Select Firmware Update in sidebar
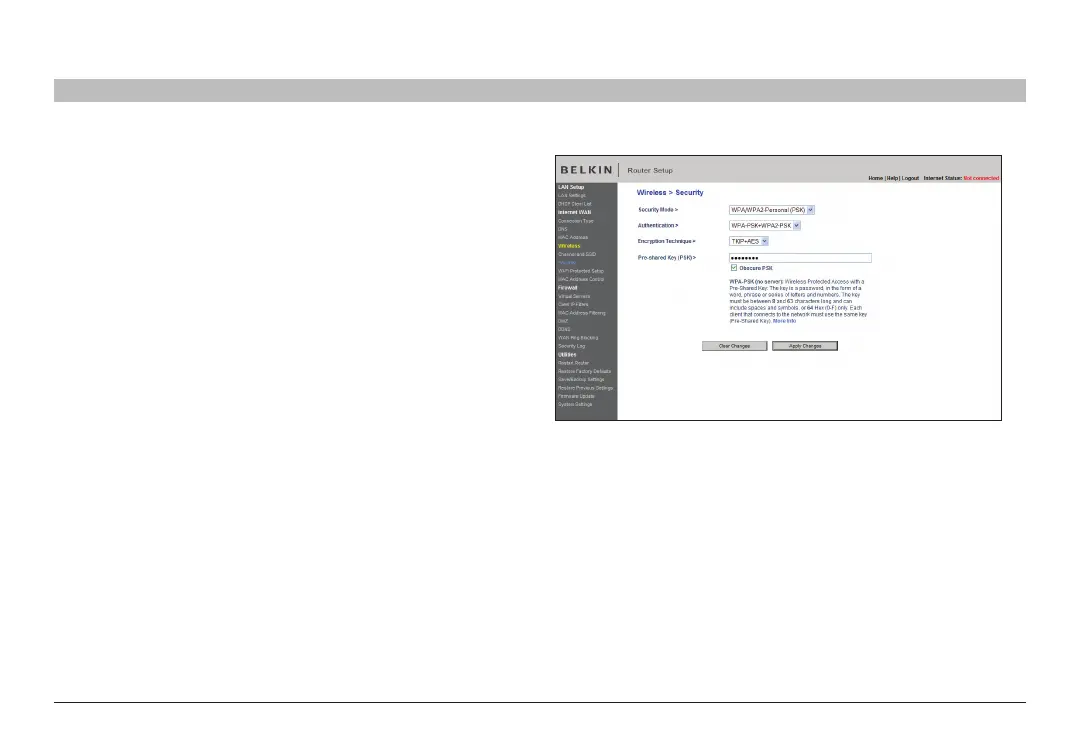This screenshot has height=756, width=1080. tap(576, 397)
